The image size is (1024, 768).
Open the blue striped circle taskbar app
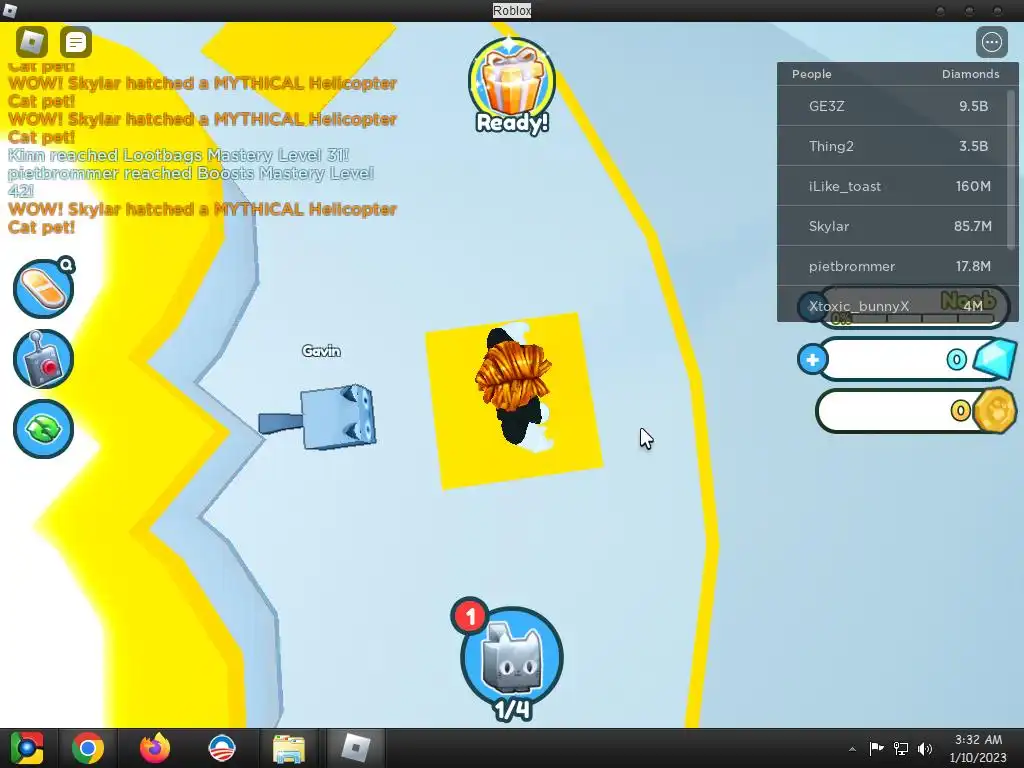[x=221, y=748]
